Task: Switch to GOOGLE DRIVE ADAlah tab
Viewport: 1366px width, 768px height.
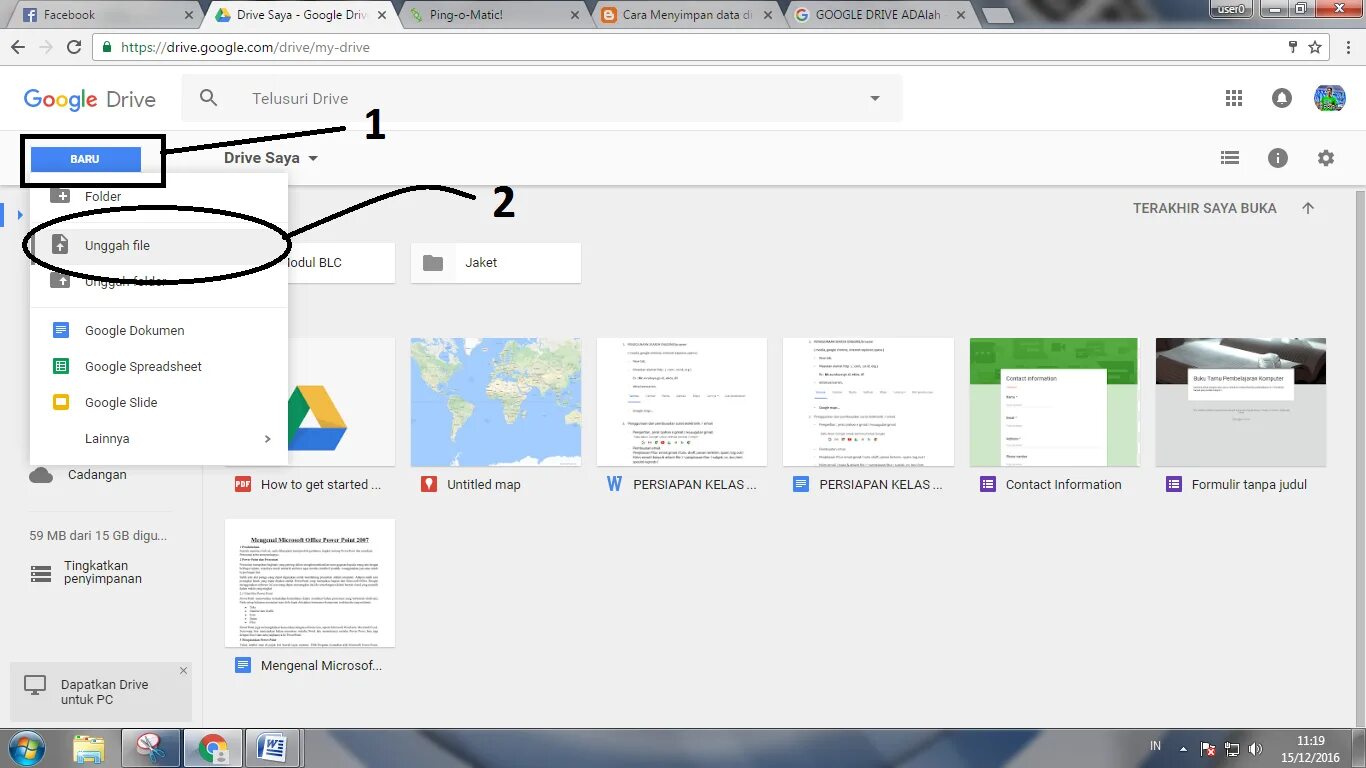Action: (880, 15)
